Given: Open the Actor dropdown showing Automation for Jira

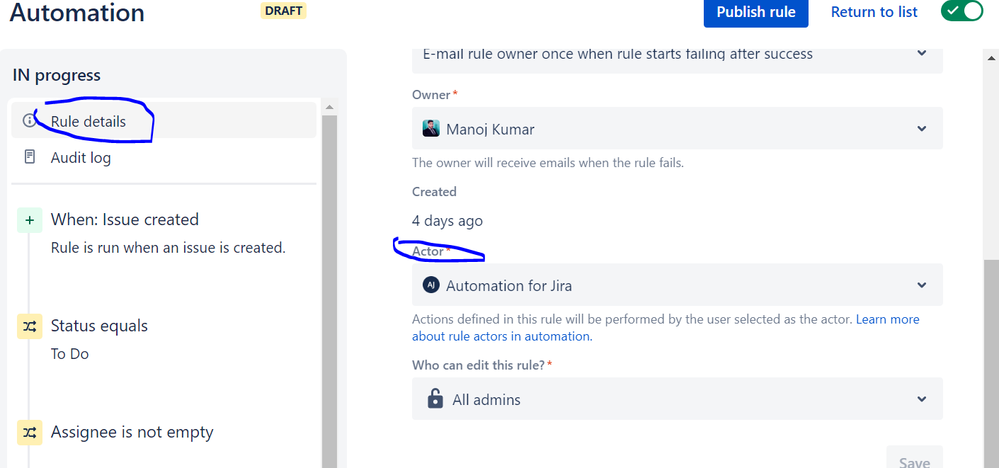Looking at the screenshot, I should (677, 285).
